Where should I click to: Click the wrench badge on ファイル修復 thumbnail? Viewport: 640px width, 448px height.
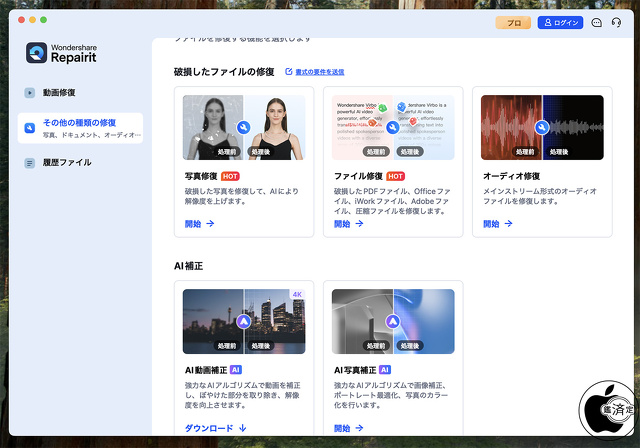click(393, 127)
